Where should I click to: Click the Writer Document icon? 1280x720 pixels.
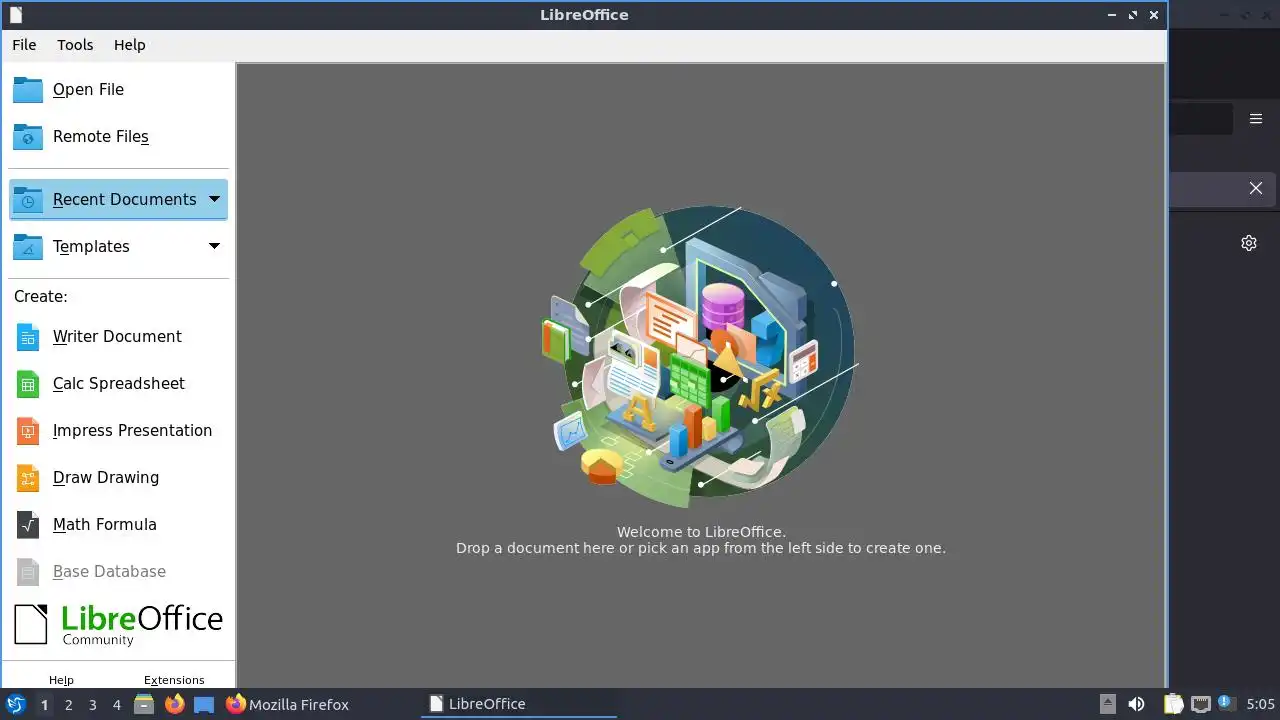click(28, 337)
